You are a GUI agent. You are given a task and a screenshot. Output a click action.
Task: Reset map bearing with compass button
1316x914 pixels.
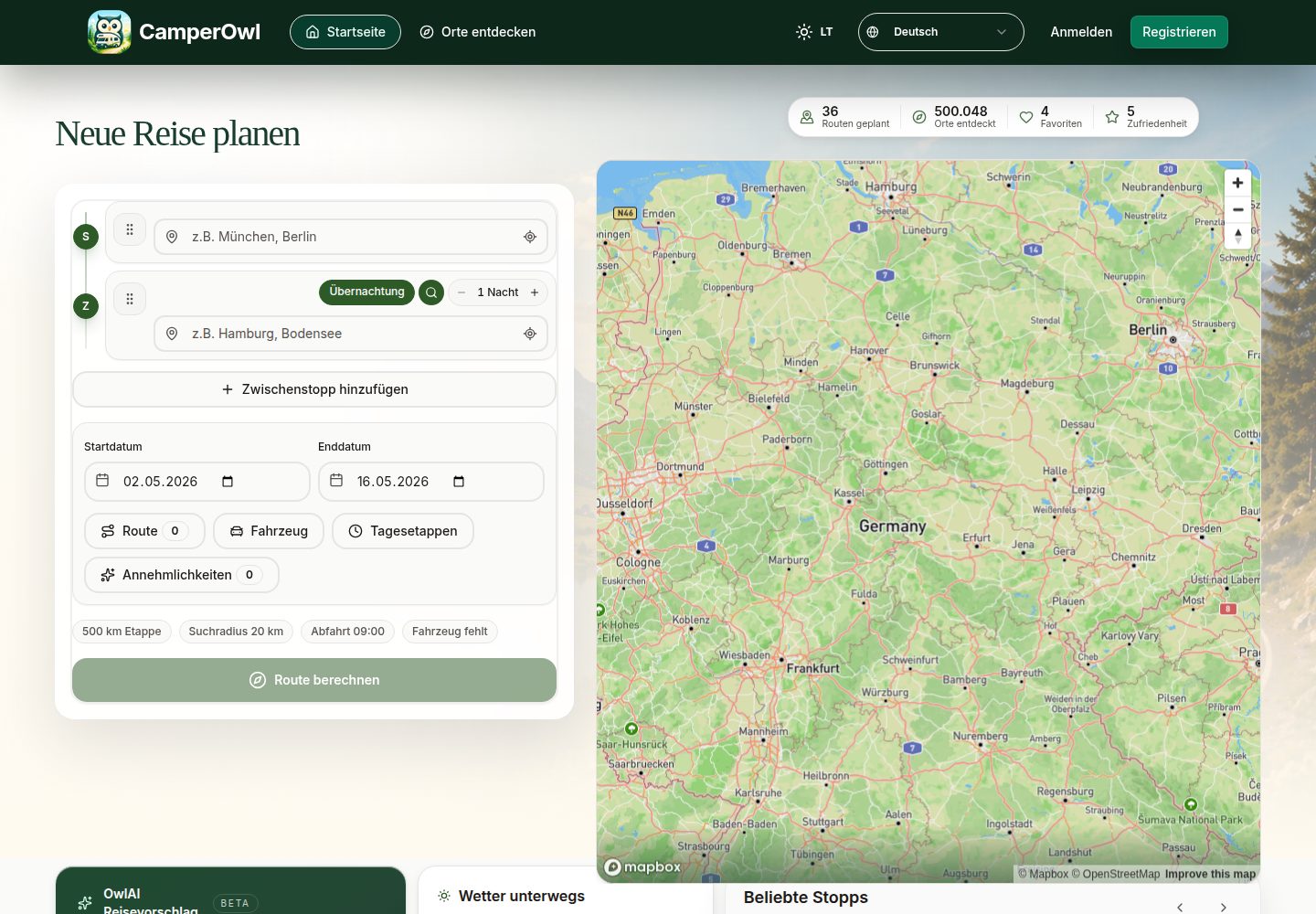point(1237,236)
